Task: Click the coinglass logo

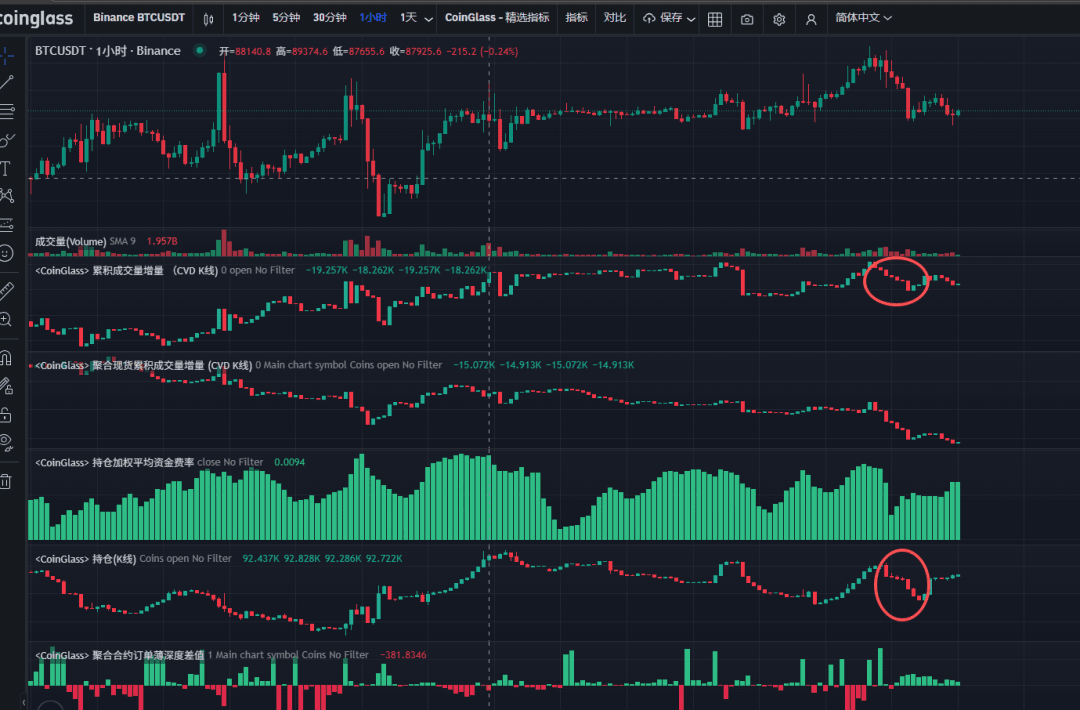Action: click(x=36, y=19)
